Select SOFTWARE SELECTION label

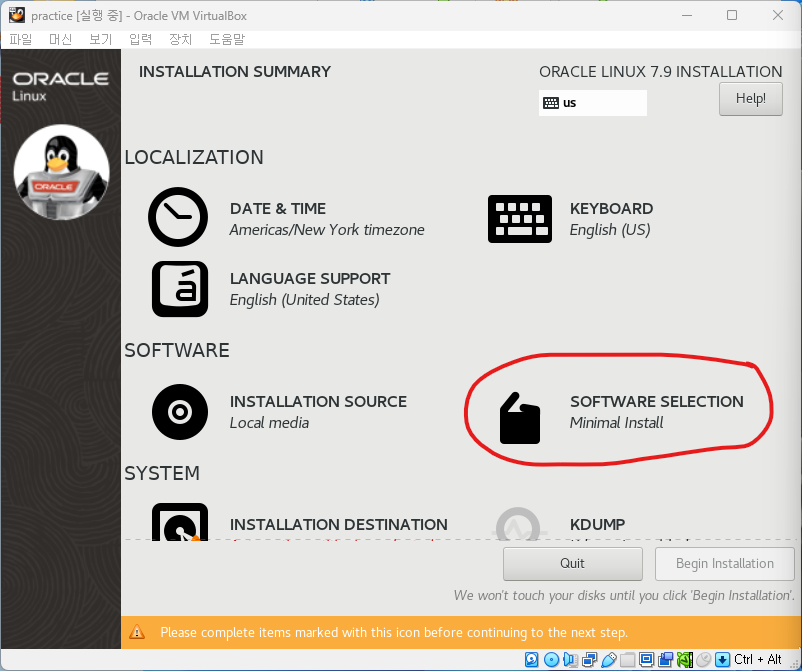point(657,401)
